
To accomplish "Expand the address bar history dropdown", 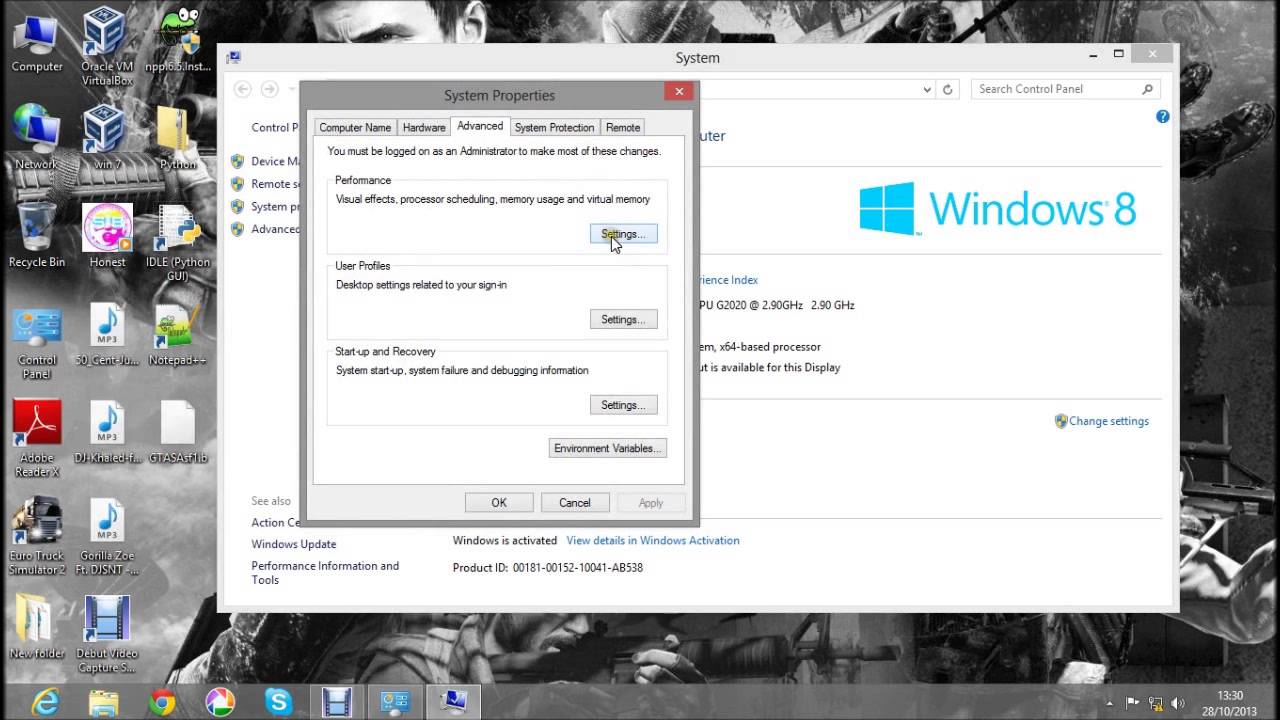I will [927, 89].
